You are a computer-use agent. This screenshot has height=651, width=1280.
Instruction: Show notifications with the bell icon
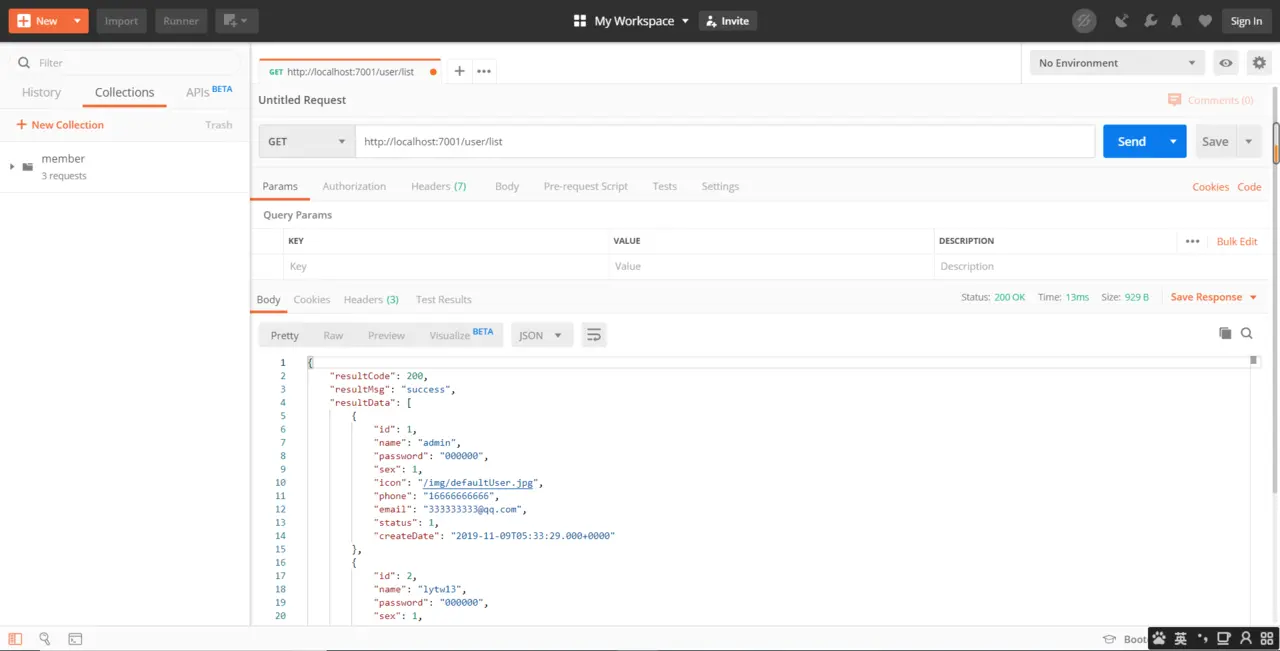(1177, 21)
